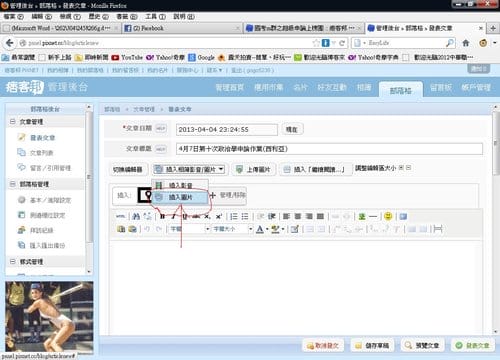Click the page break icon at toolbar end

[x=438, y=229]
